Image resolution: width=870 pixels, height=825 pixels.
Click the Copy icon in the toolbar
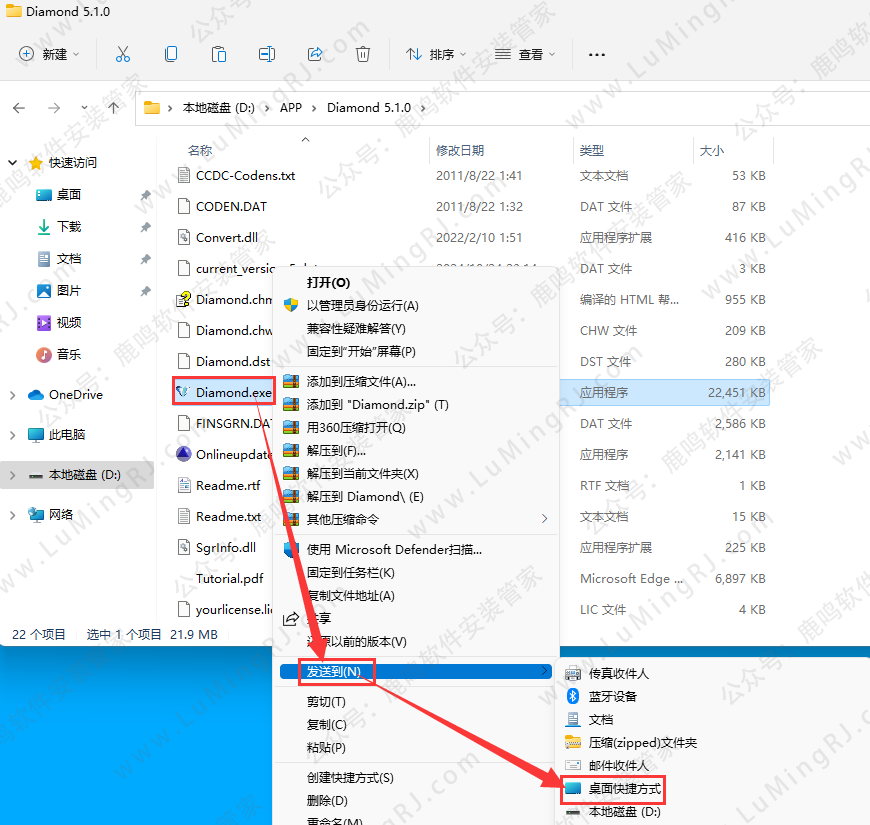(171, 54)
